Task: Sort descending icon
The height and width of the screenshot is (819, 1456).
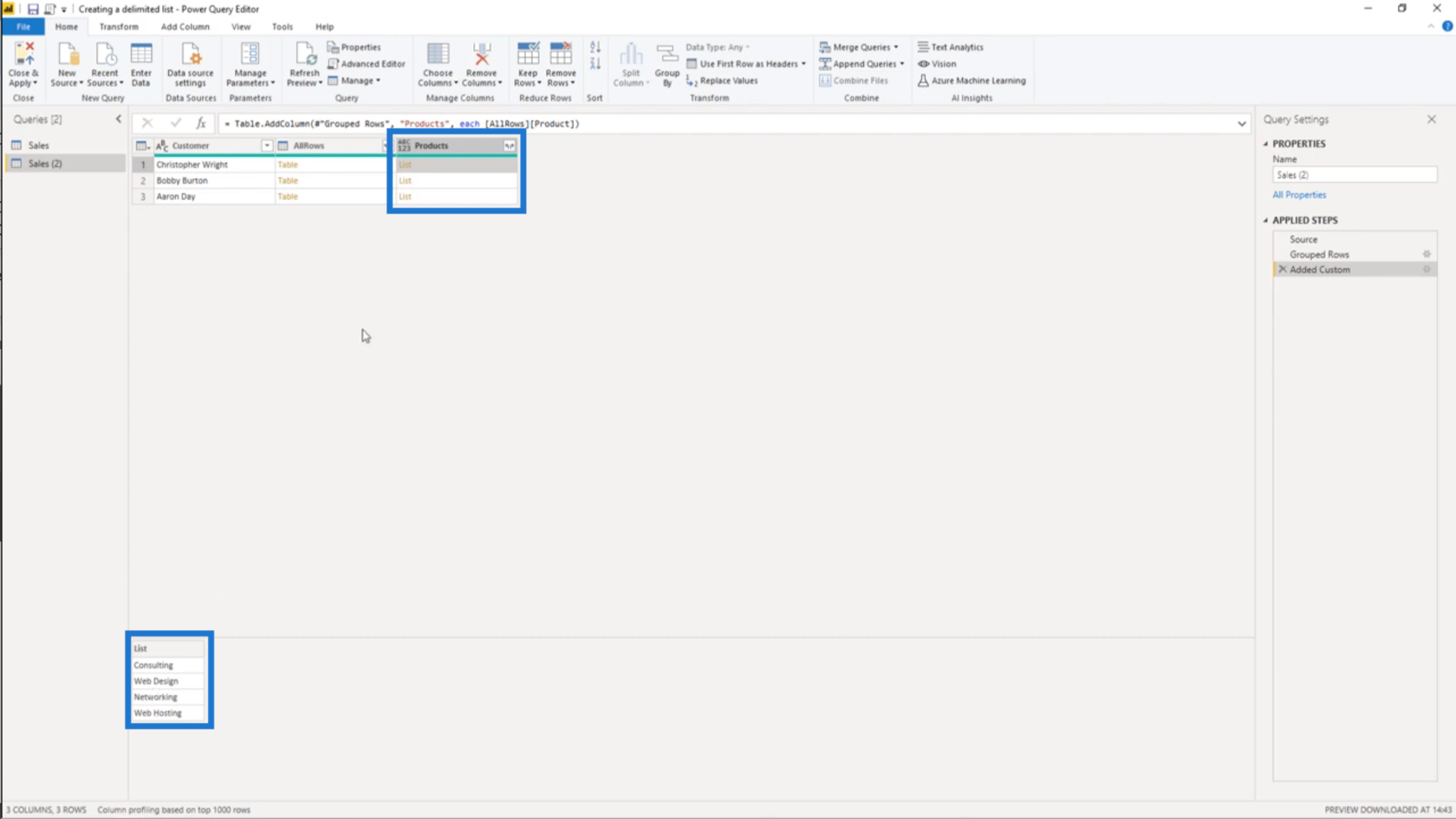Action: pyautogui.click(x=595, y=63)
